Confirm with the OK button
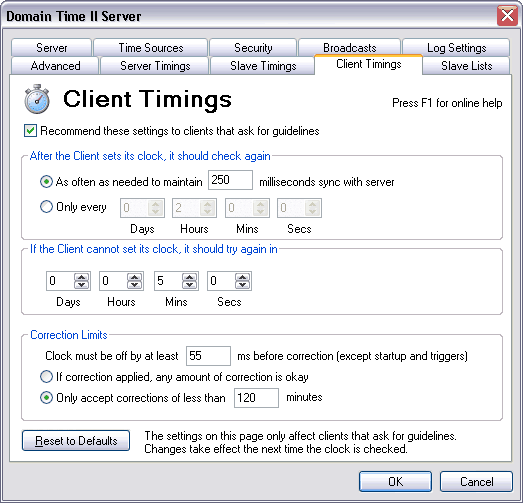This screenshot has height=503, width=523. coord(396,481)
